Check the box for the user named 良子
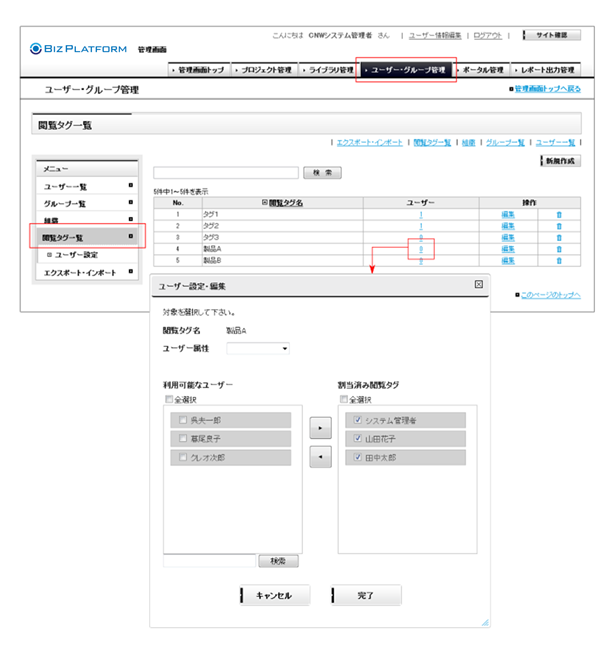 (x=183, y=438)
